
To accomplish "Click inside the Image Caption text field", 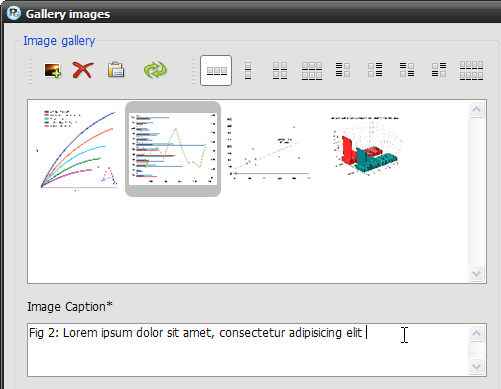I will point(248,350).
